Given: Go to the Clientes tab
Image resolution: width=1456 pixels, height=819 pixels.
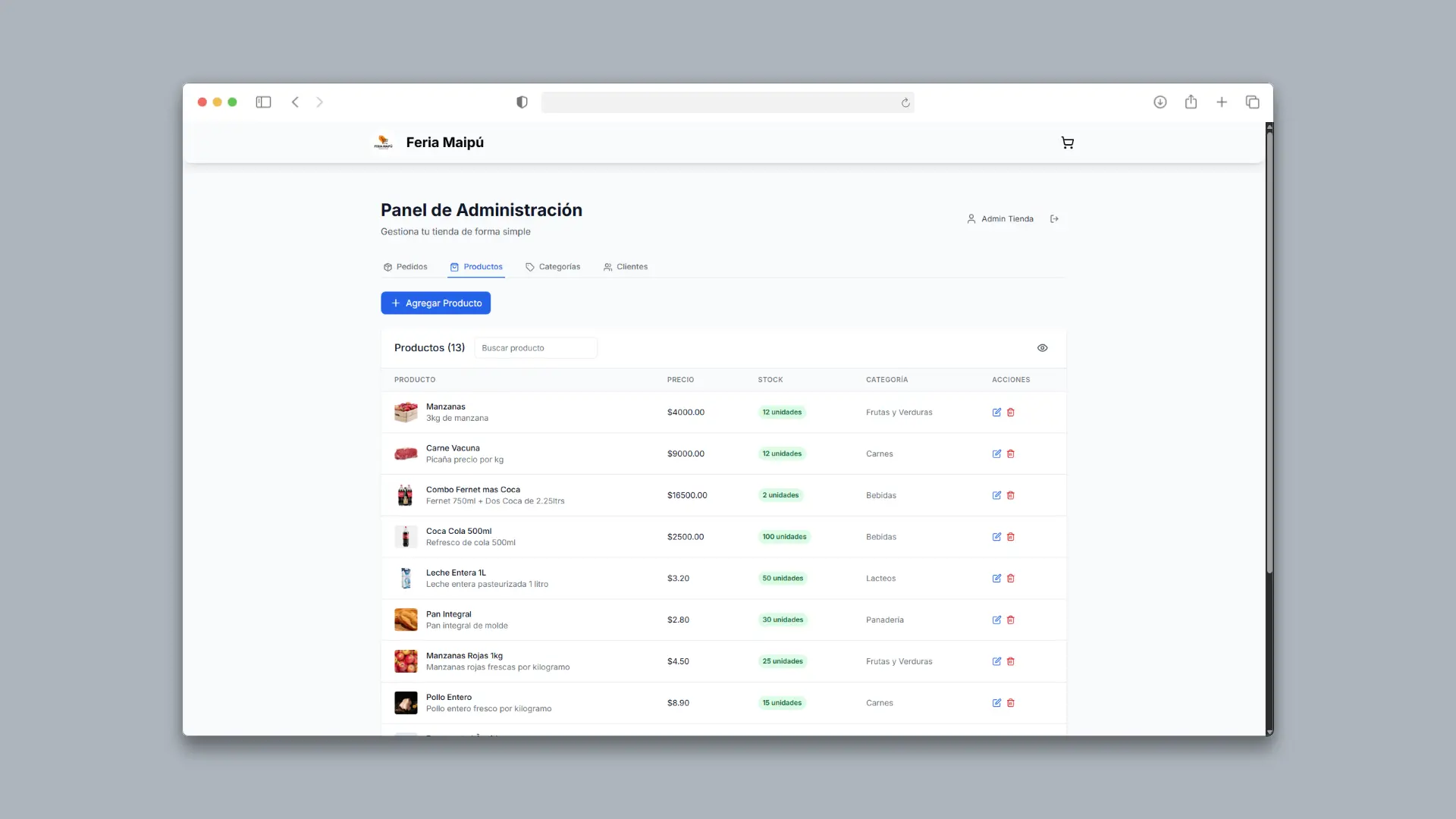Looking at the screenshot, I should tap(626, 267).
